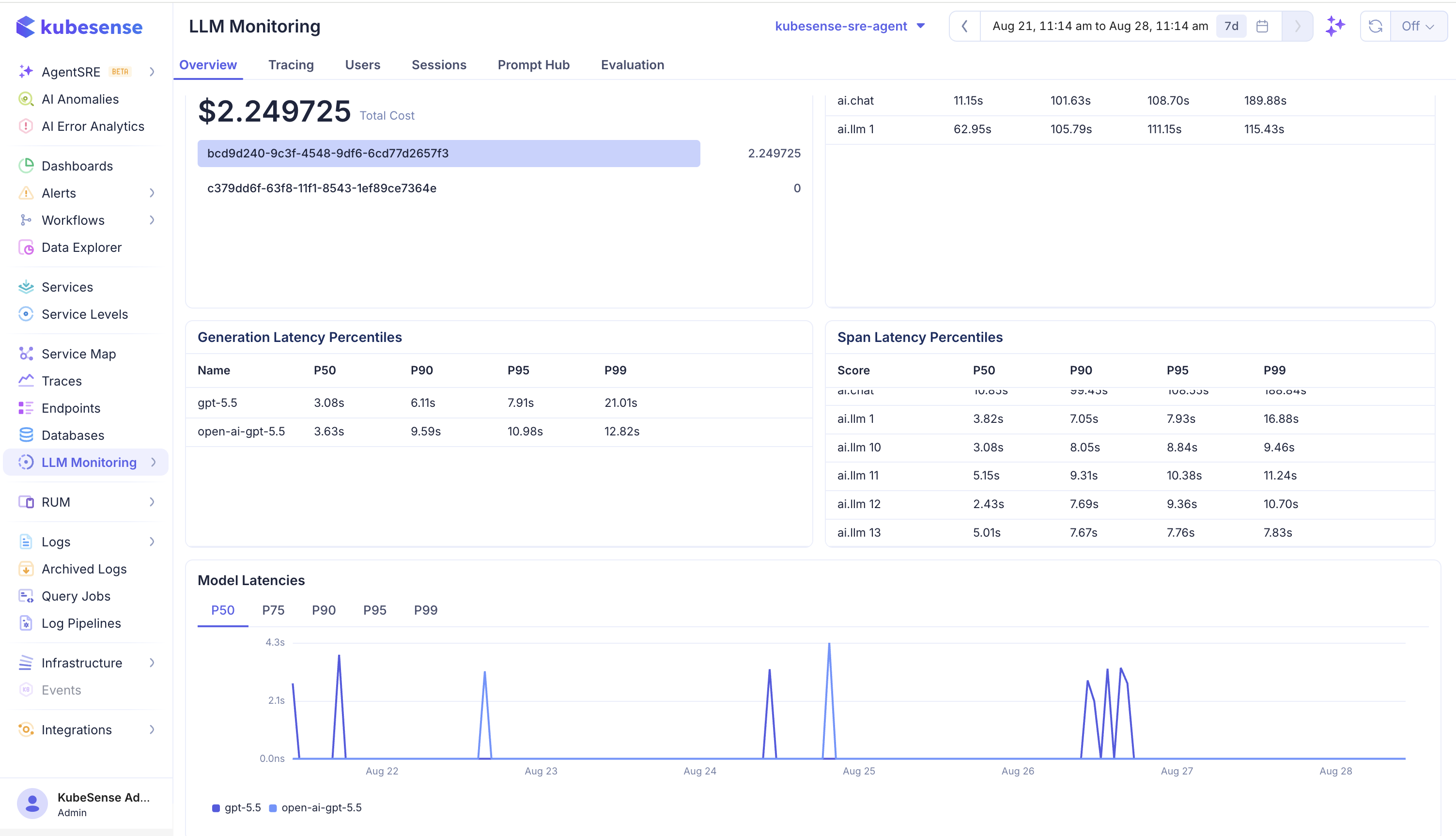Click the c379dd6f cost row
Screen dimensions: 1456x836
click(499, 188)
